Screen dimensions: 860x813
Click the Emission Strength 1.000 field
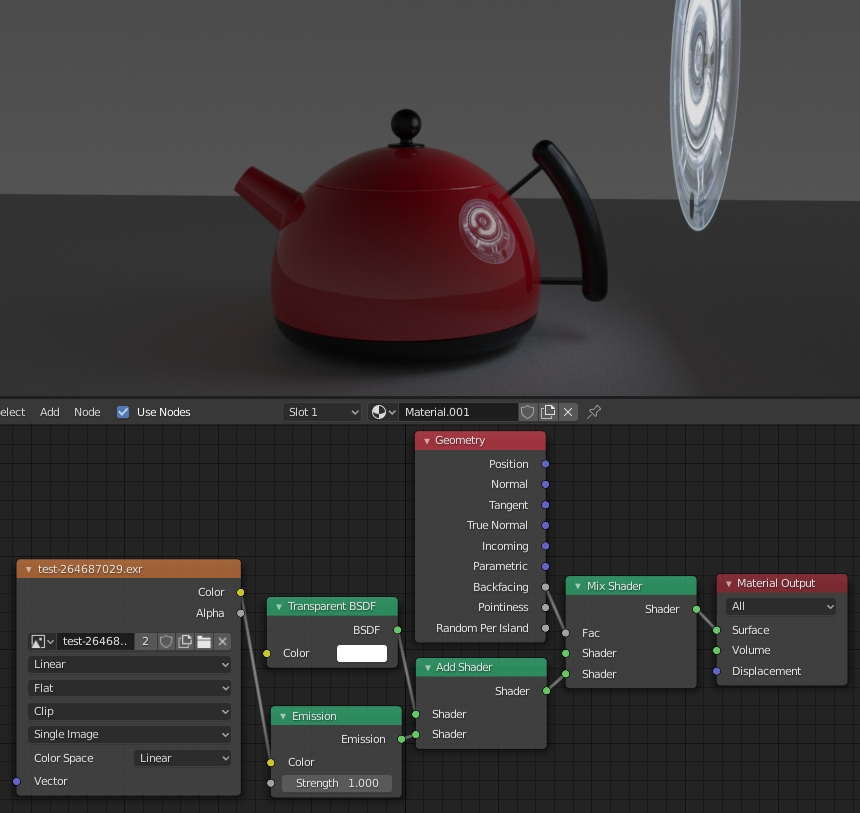(337, 783)
